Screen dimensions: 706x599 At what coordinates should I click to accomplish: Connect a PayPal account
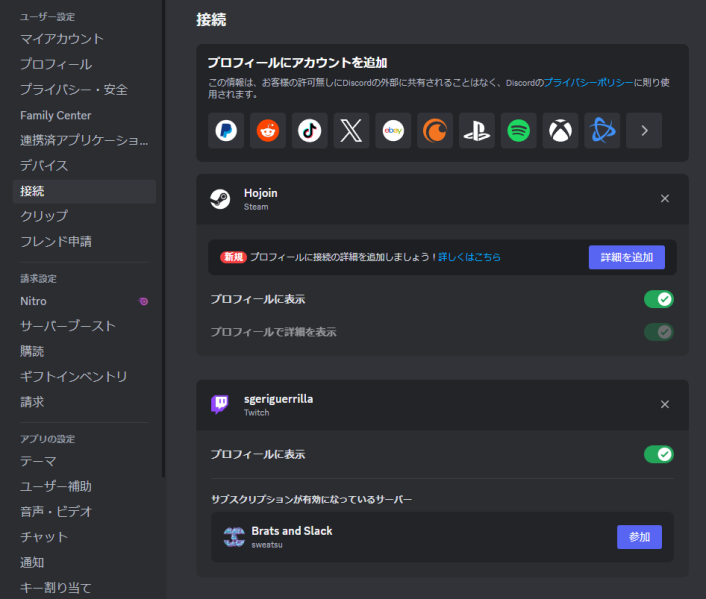[226, 131]
